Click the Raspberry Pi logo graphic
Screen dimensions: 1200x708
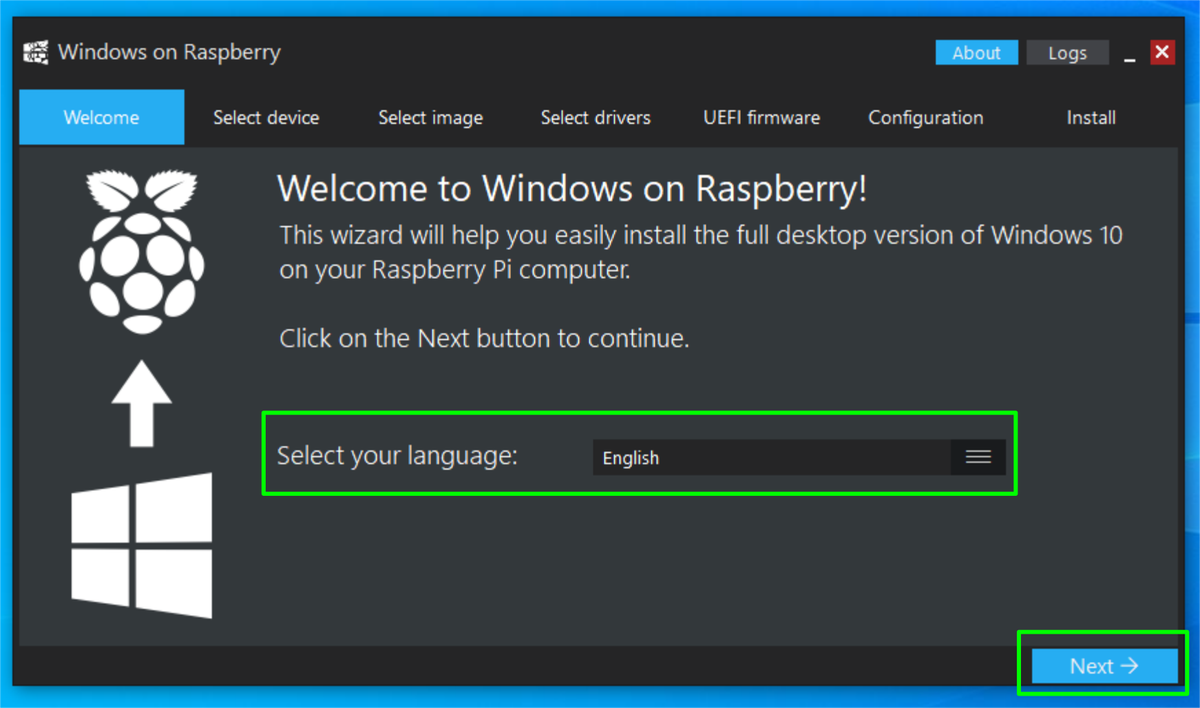click(x=143, y=248)
